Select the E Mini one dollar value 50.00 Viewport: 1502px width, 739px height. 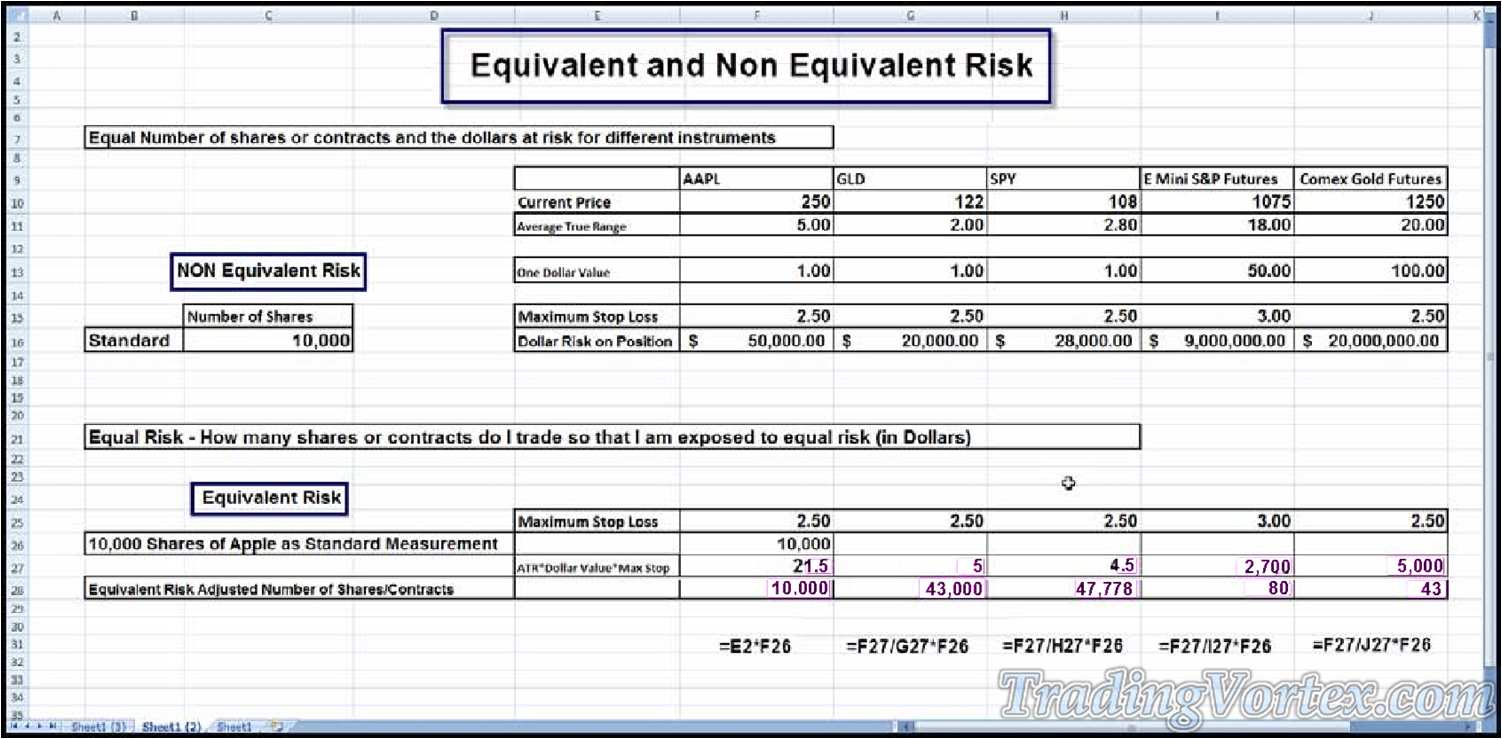click(1217, 271)
